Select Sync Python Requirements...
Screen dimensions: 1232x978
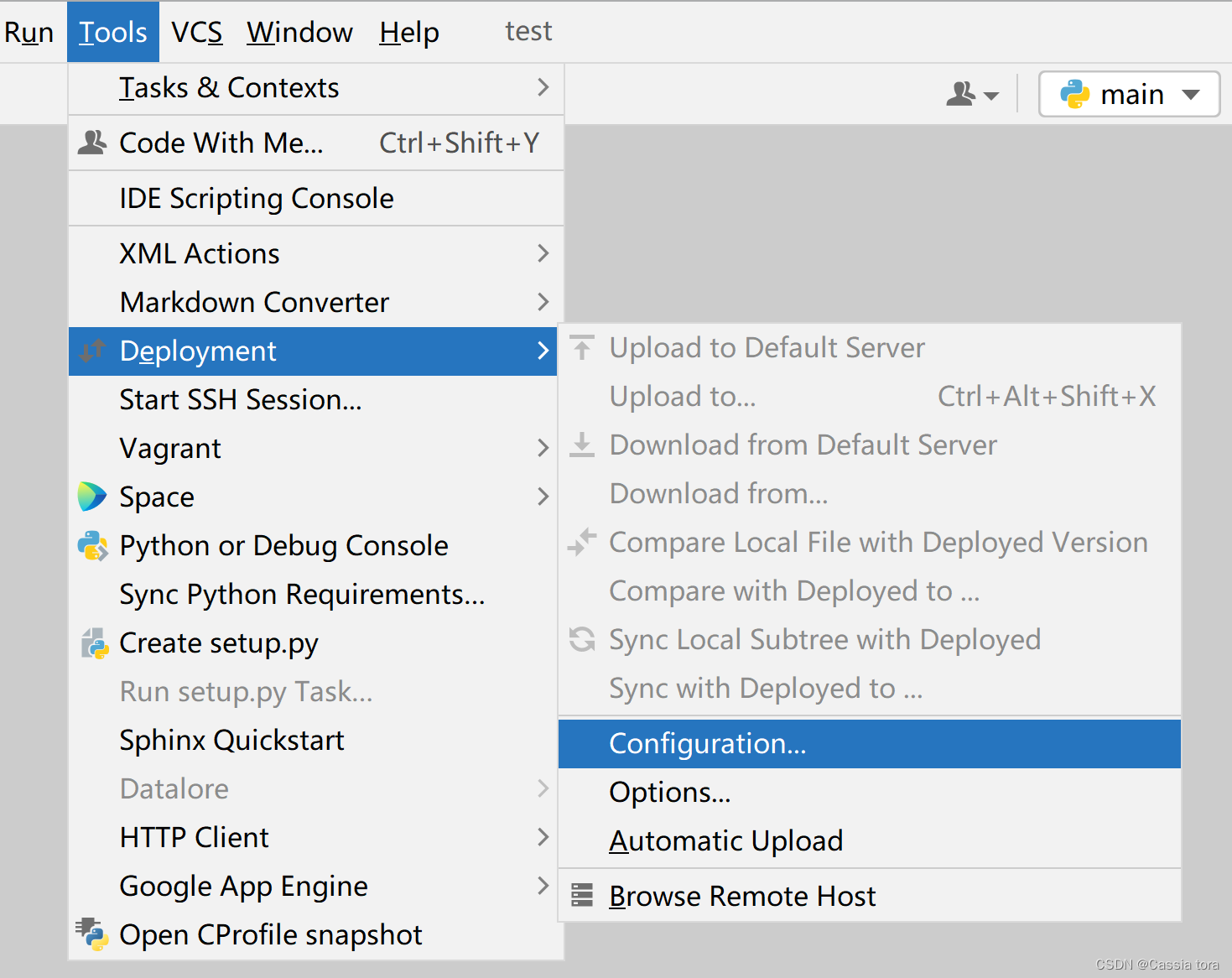tap(313, 594)
